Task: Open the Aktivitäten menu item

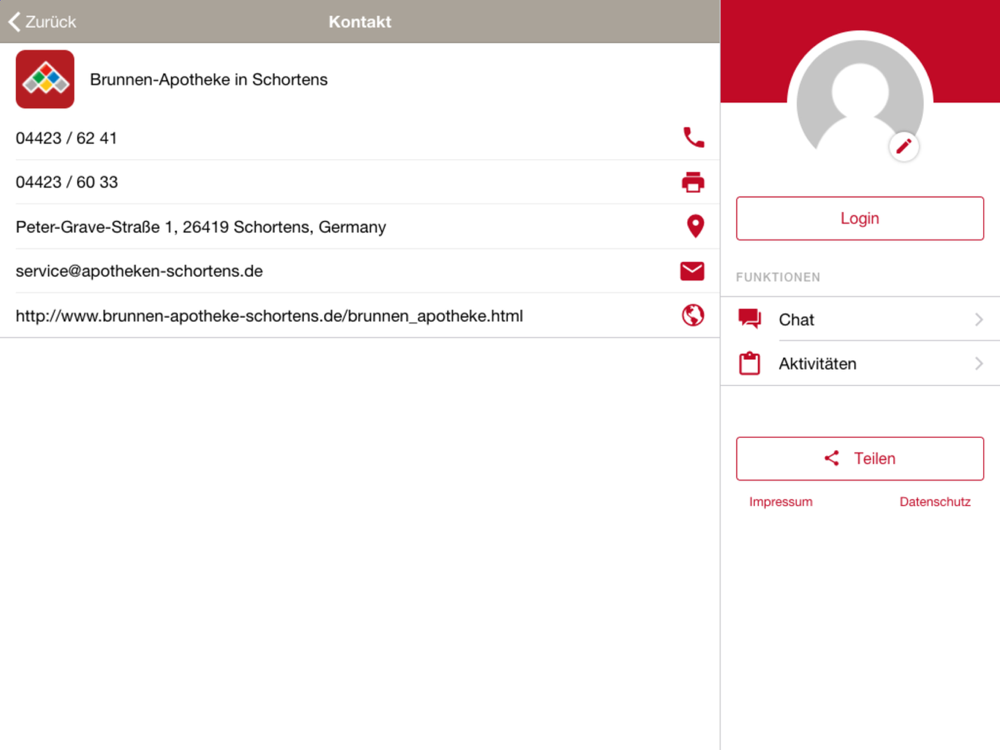Action: pyautogui.click(x=860, y=364)
